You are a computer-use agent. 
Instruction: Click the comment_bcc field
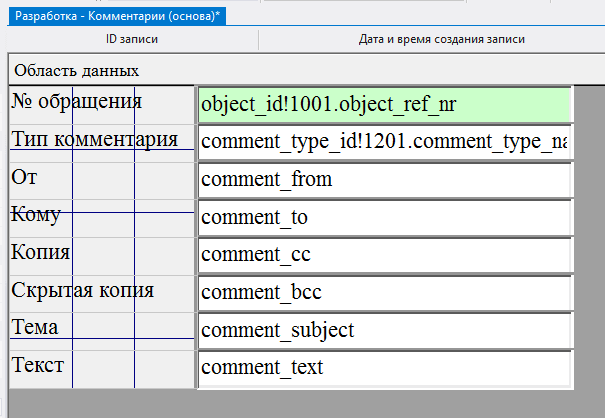click(x=384, y=293)
